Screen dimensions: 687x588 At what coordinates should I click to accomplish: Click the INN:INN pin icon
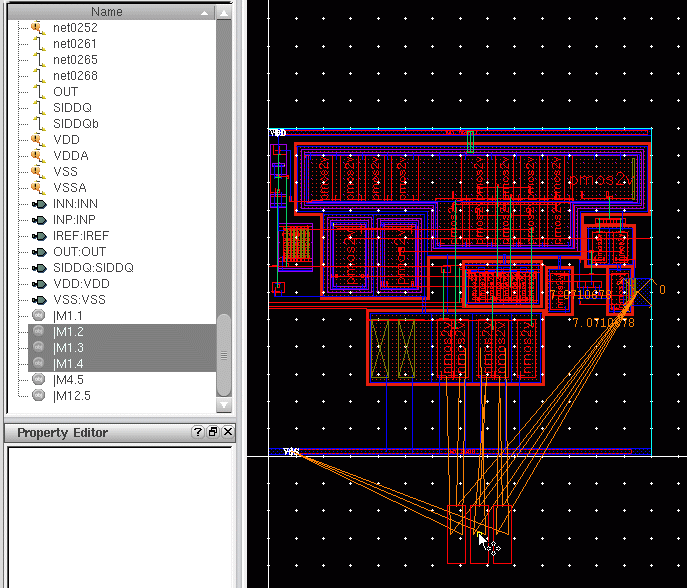pyautogui.click(x=40, y=204)
